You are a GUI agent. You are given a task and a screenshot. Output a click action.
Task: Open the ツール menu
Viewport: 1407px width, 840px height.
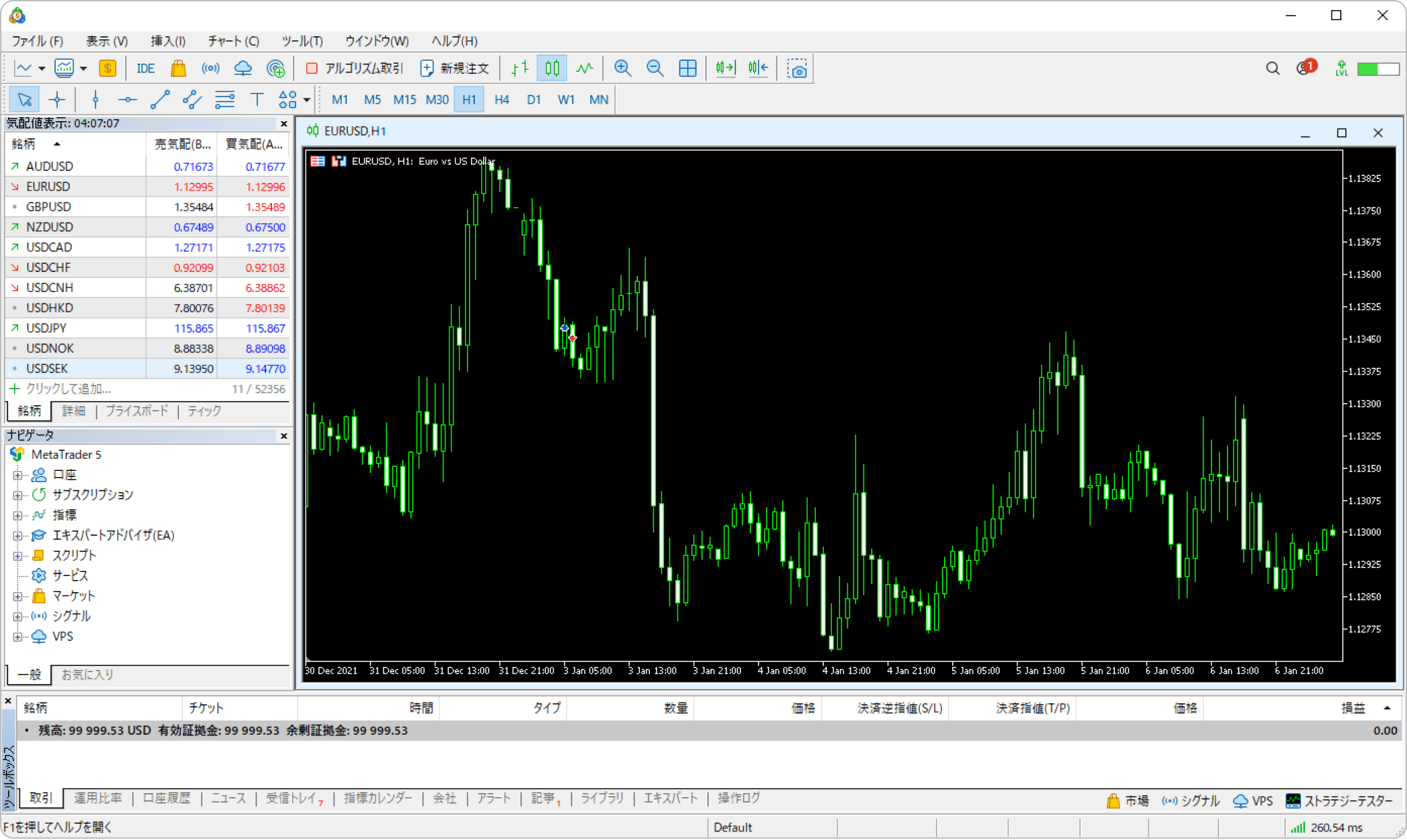300,41
